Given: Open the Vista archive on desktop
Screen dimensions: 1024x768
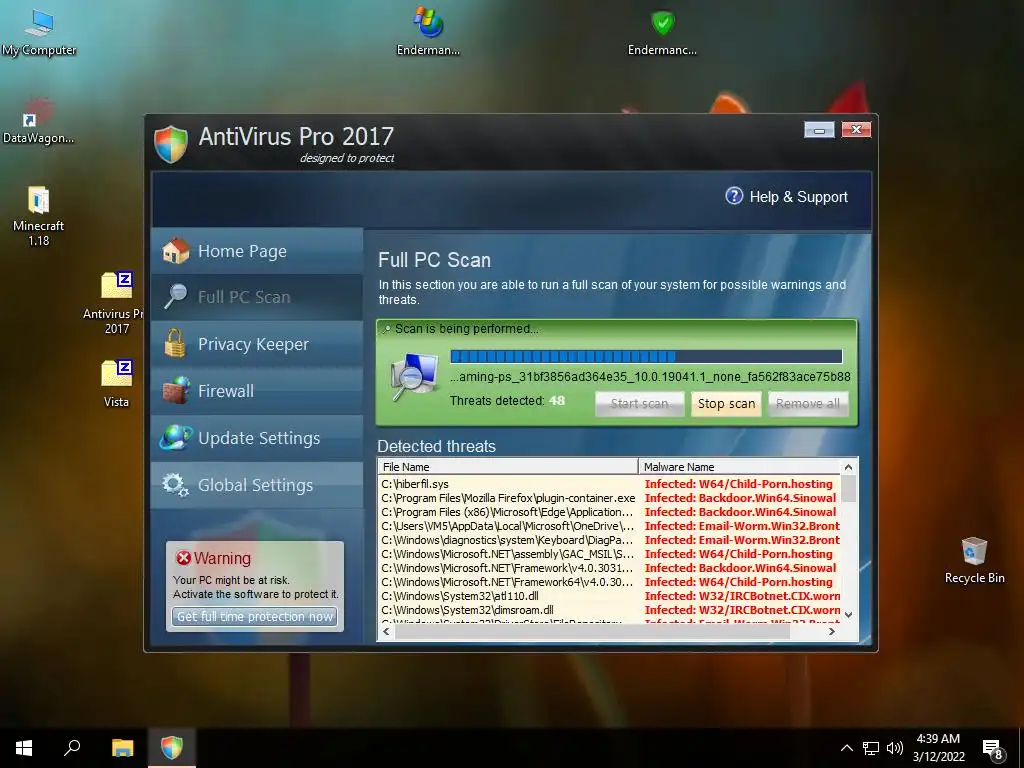Looking at the screenshot, I should tap(116, 383).
